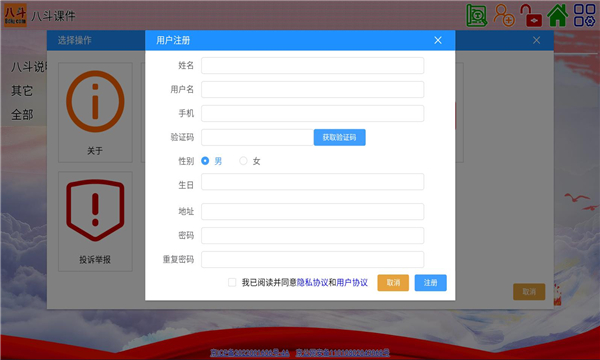Click the blue 注册 button
This screenshot has width=600, height=360.
click(430, 283)
